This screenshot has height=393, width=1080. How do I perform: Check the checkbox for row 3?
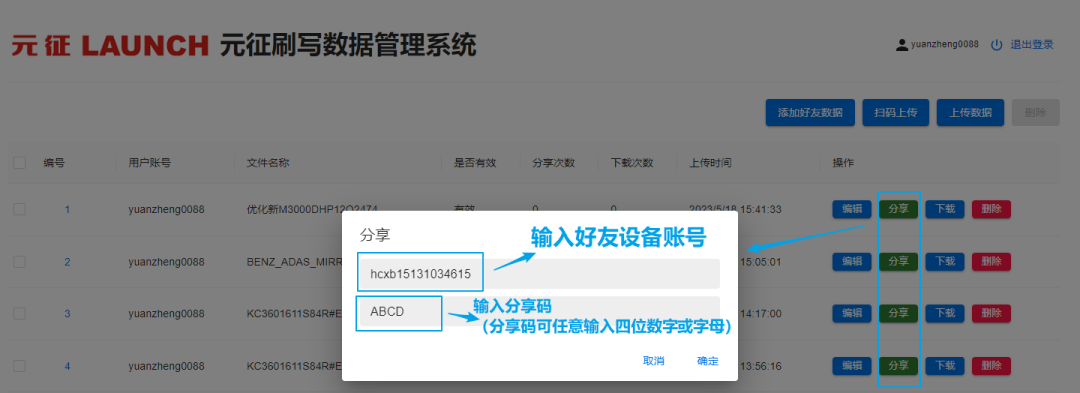pos(20,314)
